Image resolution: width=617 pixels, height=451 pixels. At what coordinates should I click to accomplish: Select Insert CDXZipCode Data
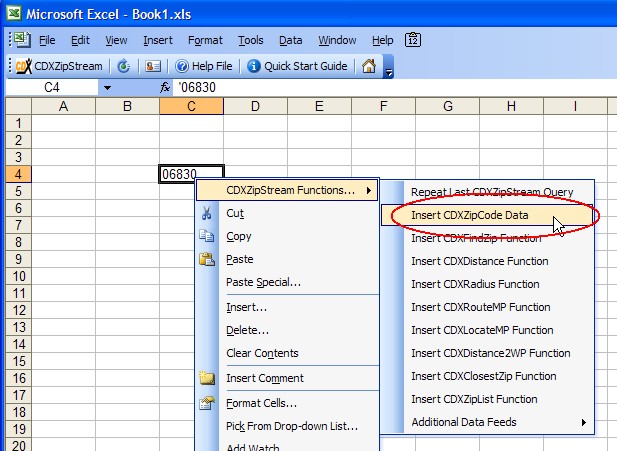click(488, 215)
